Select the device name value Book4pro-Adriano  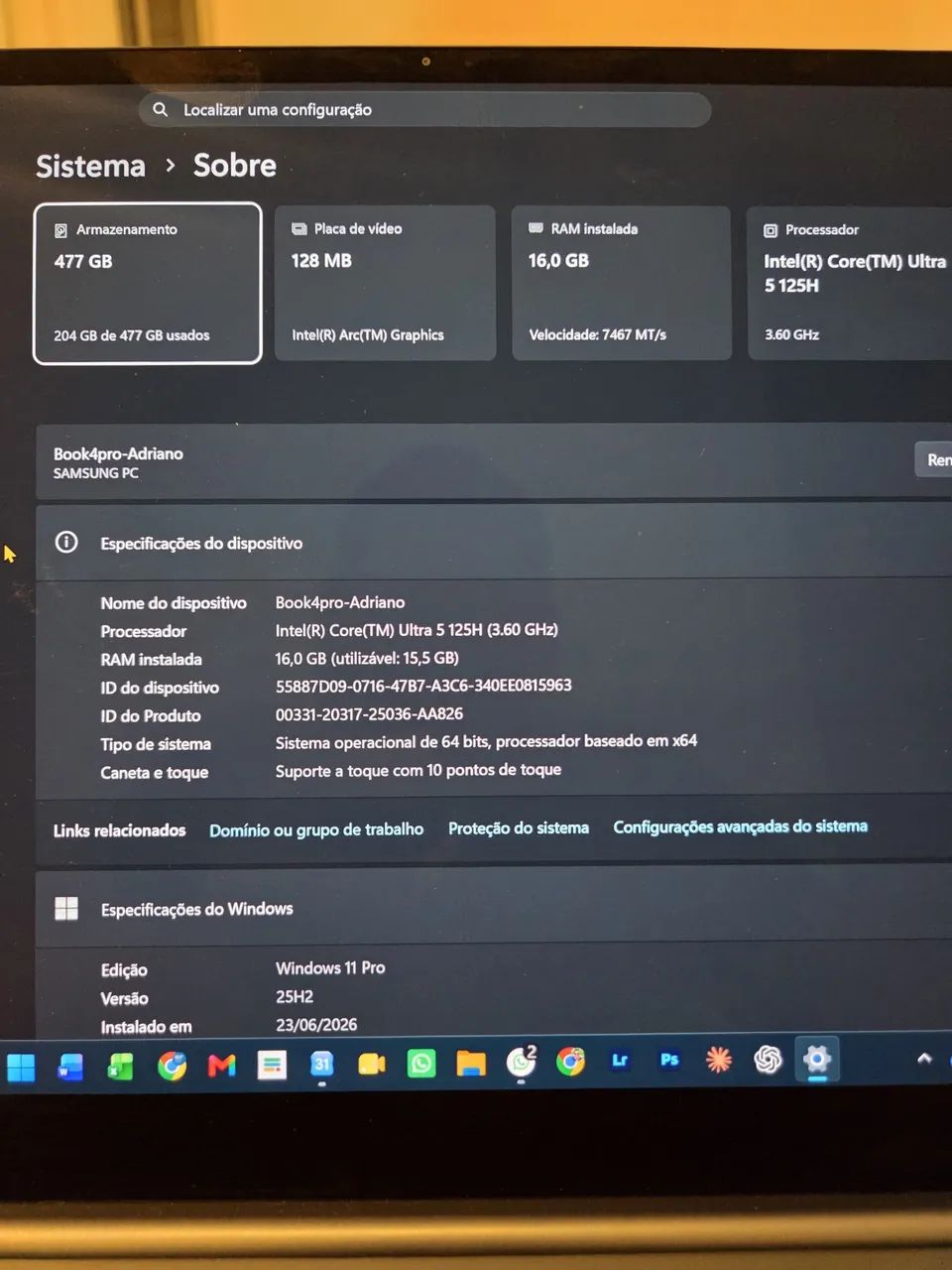pos(340,602)
